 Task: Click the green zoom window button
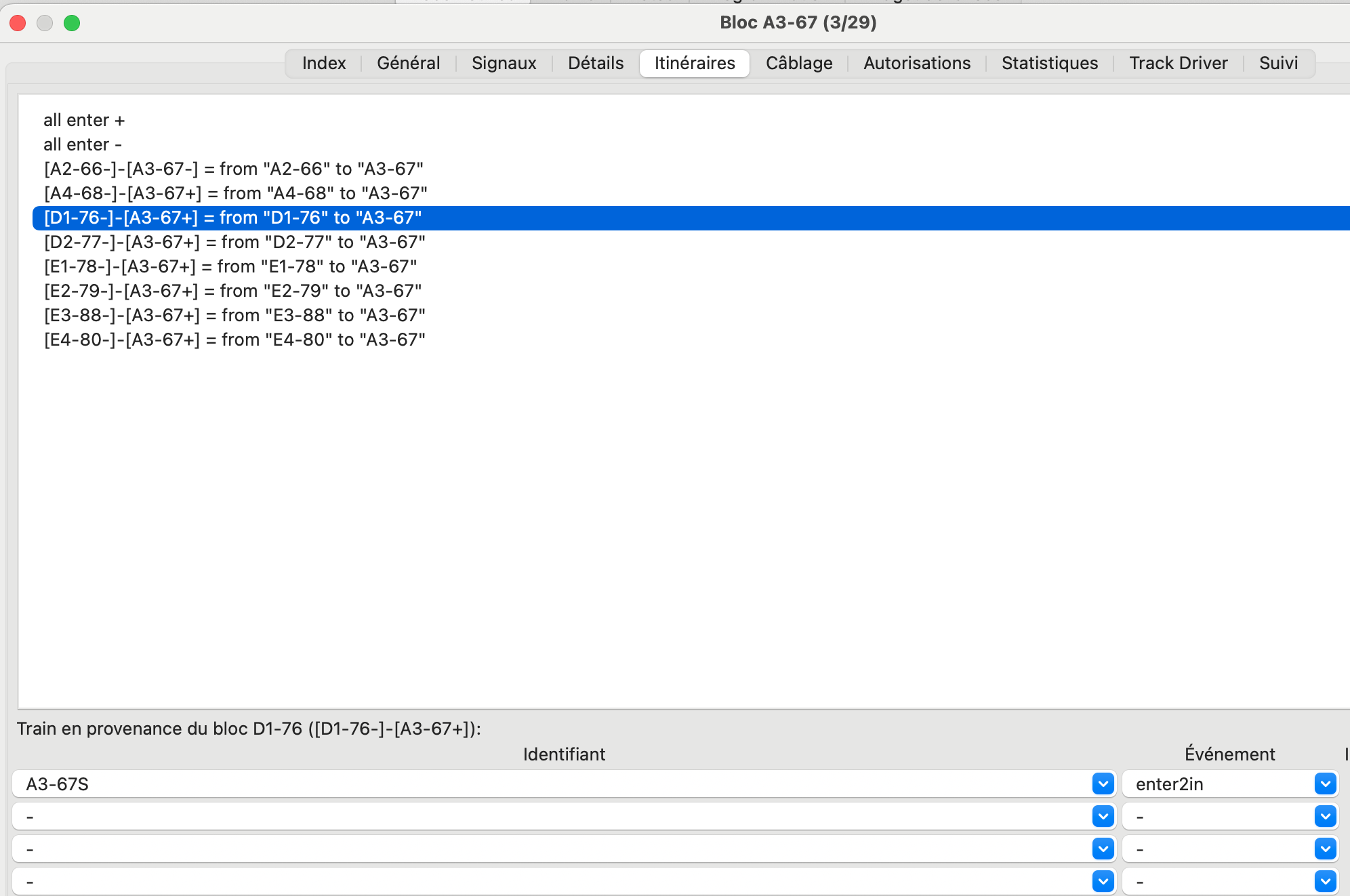click(72, 23)
